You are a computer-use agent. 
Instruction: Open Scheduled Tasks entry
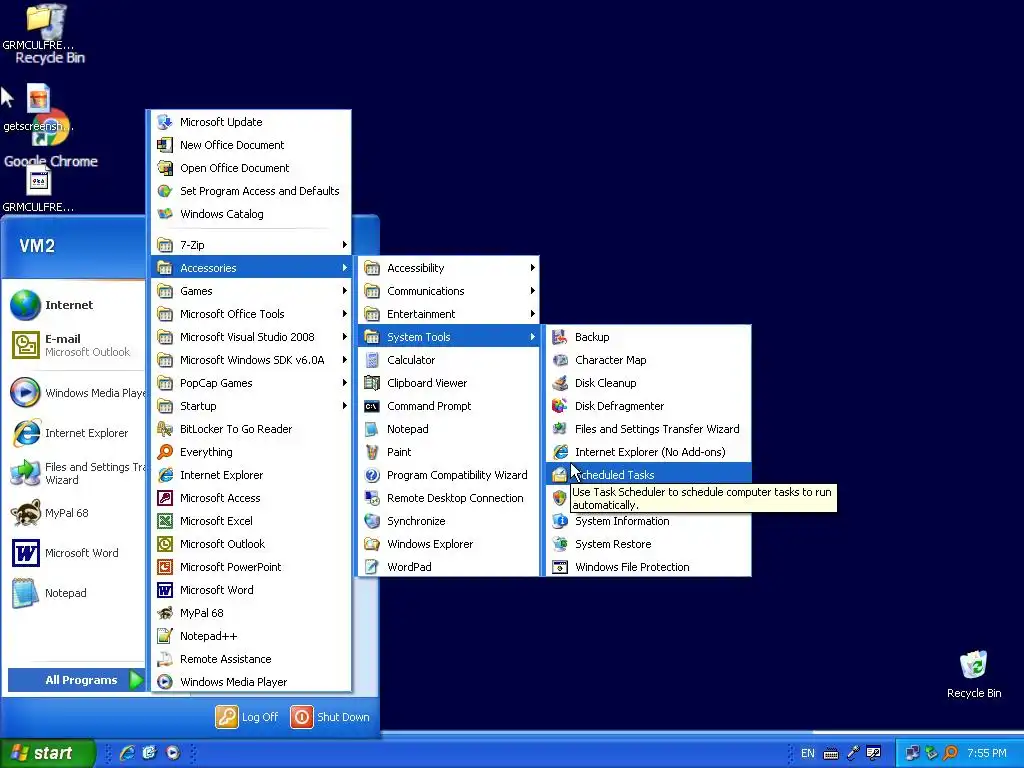tap(648, 474)
